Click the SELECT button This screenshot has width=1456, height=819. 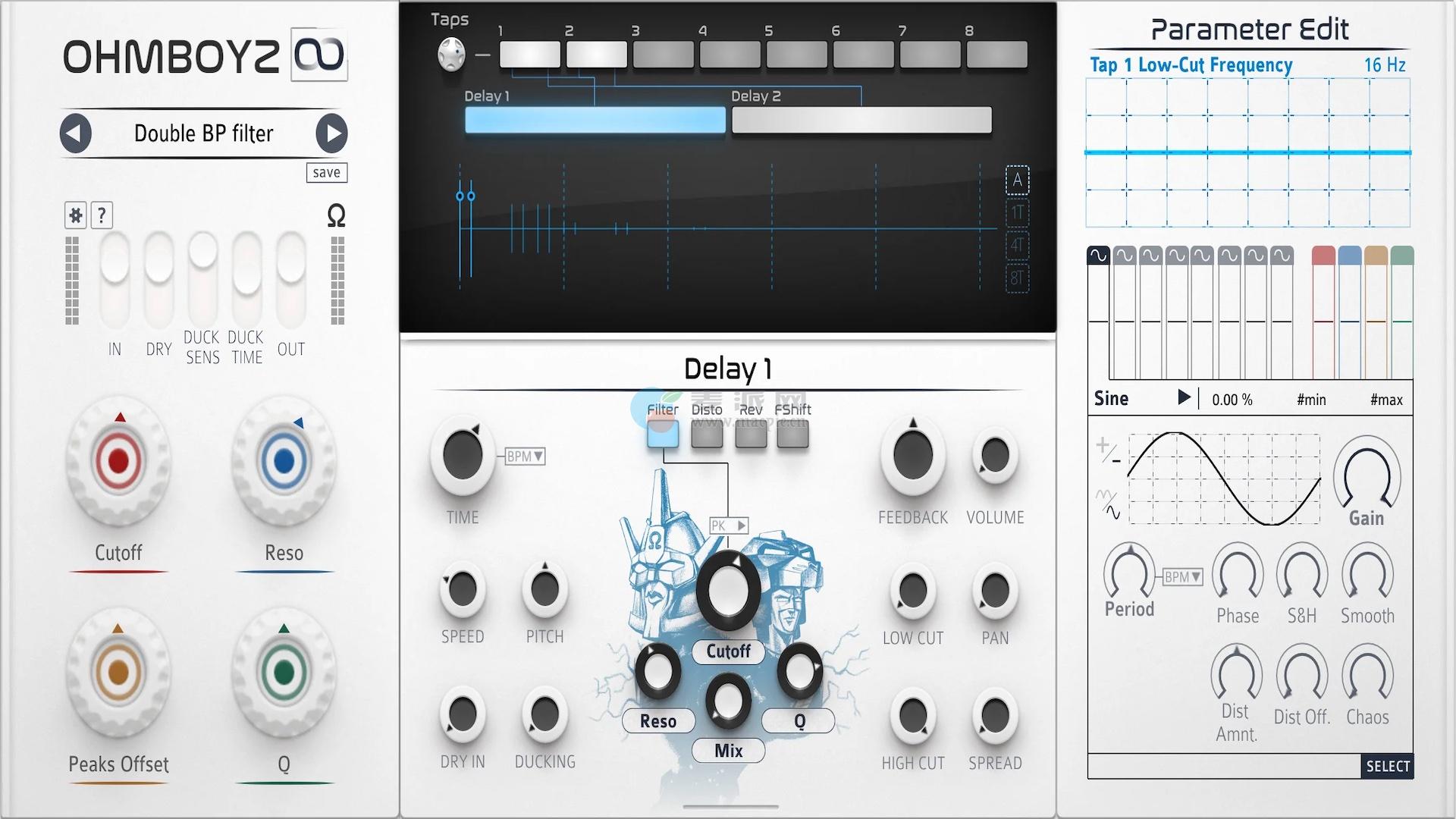pyautogui.click(x=1388, y=767)
